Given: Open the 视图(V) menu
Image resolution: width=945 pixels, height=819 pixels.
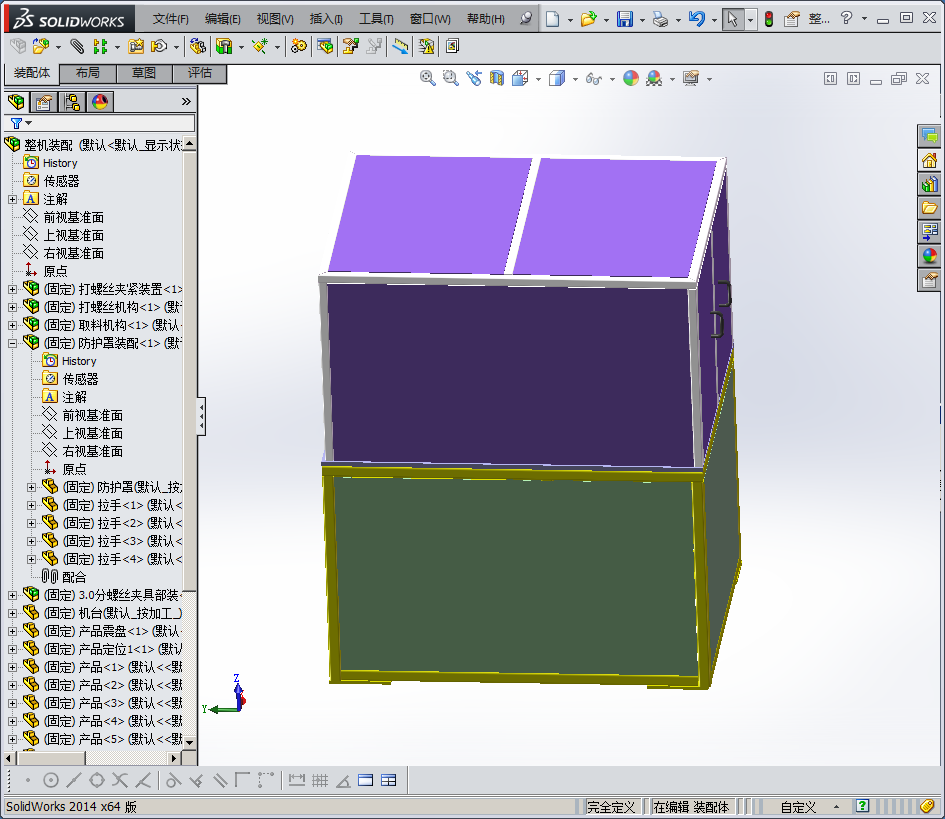Looking at the screenshot, I should pyautogui.click(x=275, y=19).
